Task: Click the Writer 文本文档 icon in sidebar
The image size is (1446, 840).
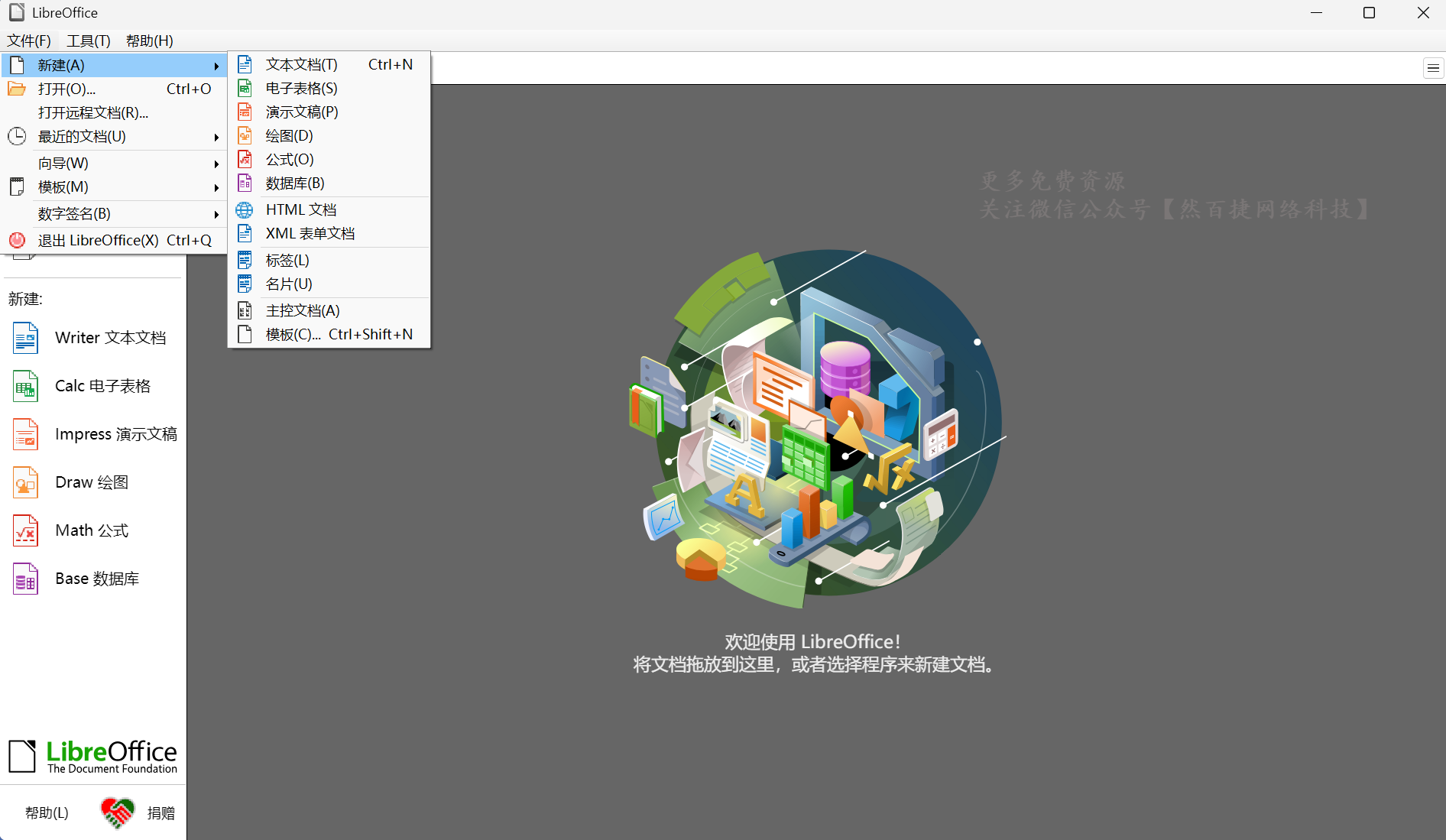Action: coord(25,338)
